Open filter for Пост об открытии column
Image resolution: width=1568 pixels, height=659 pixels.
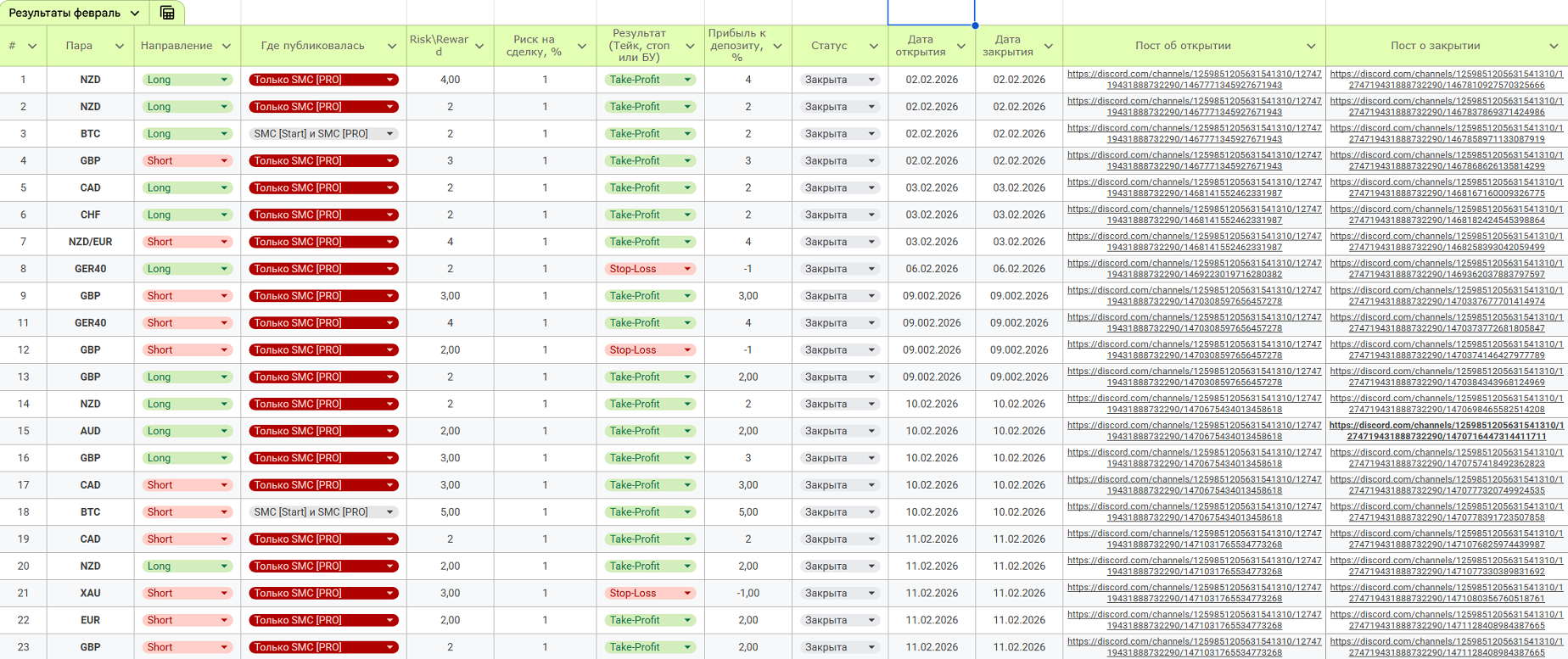click(1311, 46)
